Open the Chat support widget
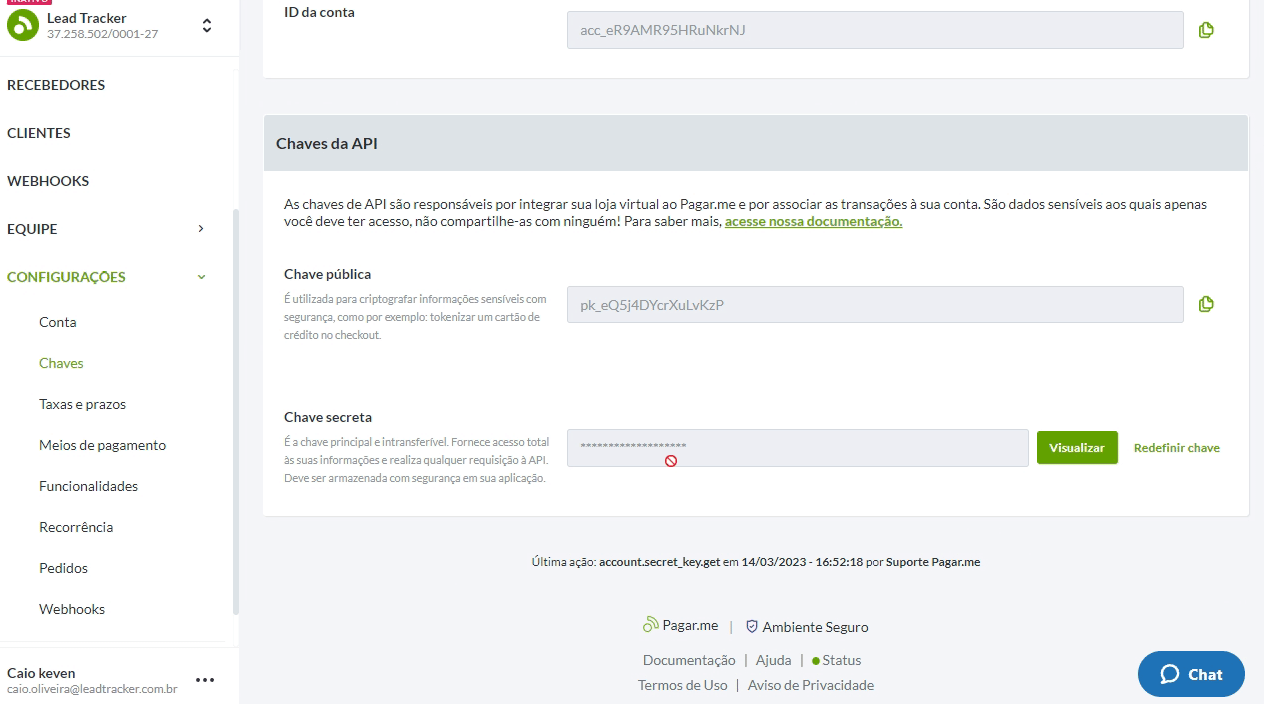Image resolution: width=1264 pixels, height=704 pixels. tap(1191, 674)
